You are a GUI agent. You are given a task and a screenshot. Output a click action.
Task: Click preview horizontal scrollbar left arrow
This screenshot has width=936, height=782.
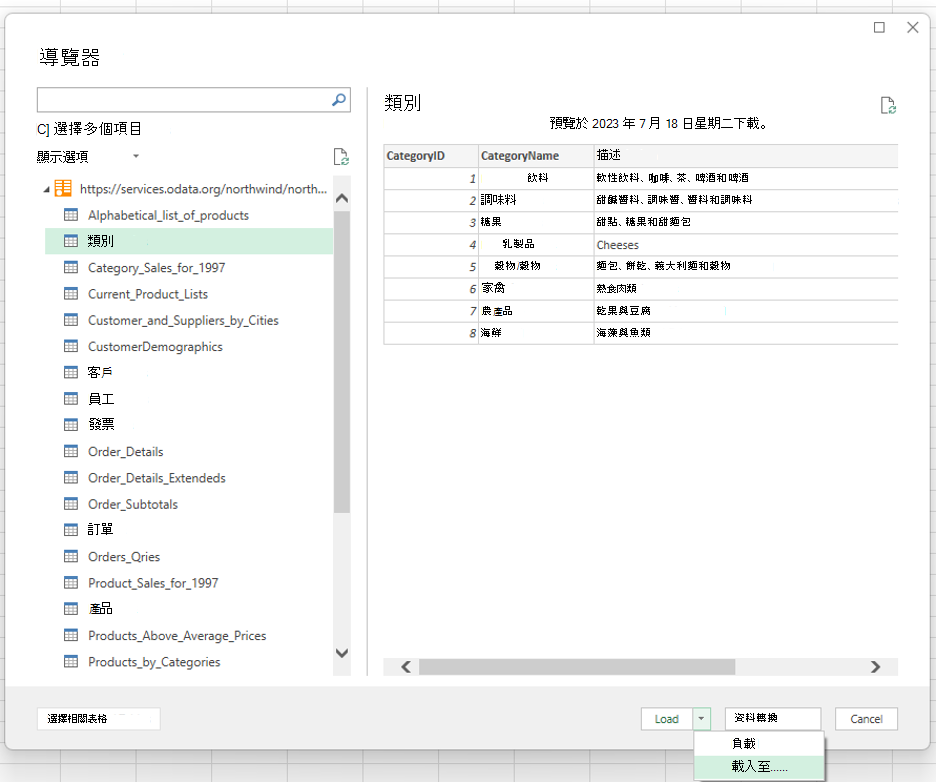(407, 667)
